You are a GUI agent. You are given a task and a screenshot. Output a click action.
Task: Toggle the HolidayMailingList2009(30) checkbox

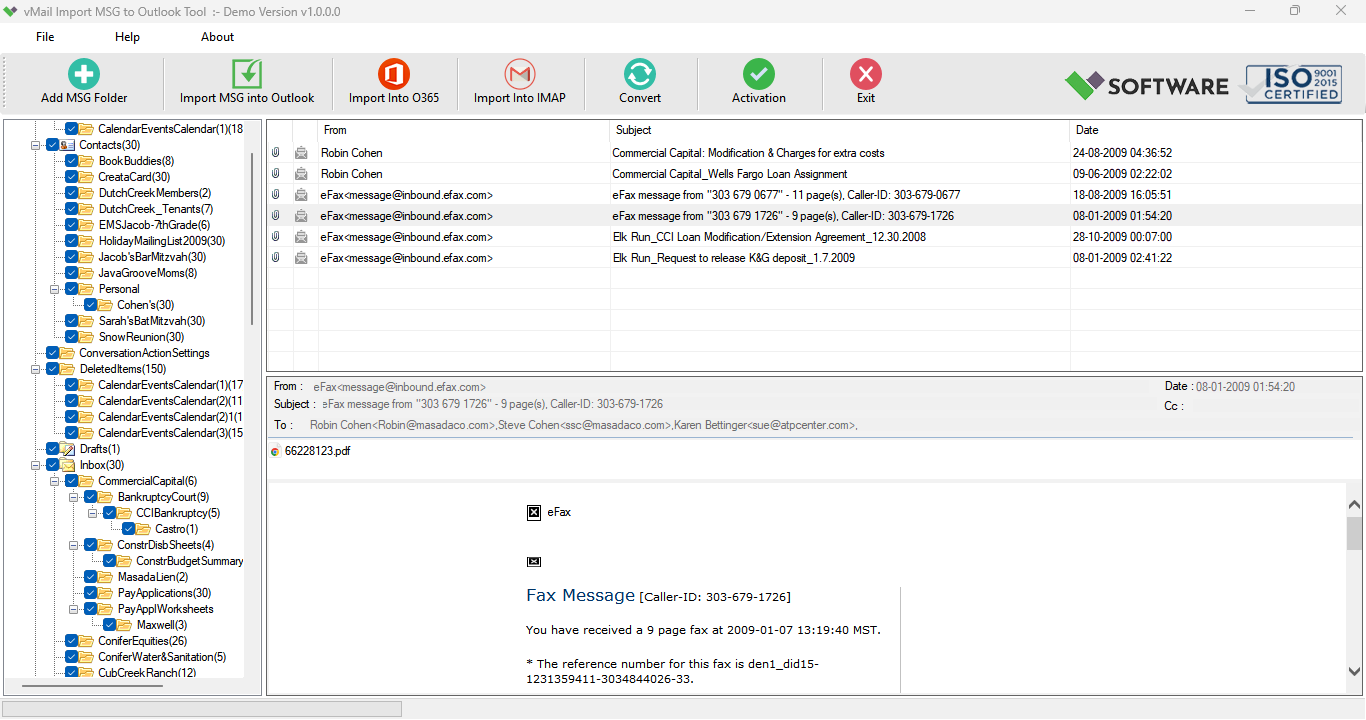[72, 241]
